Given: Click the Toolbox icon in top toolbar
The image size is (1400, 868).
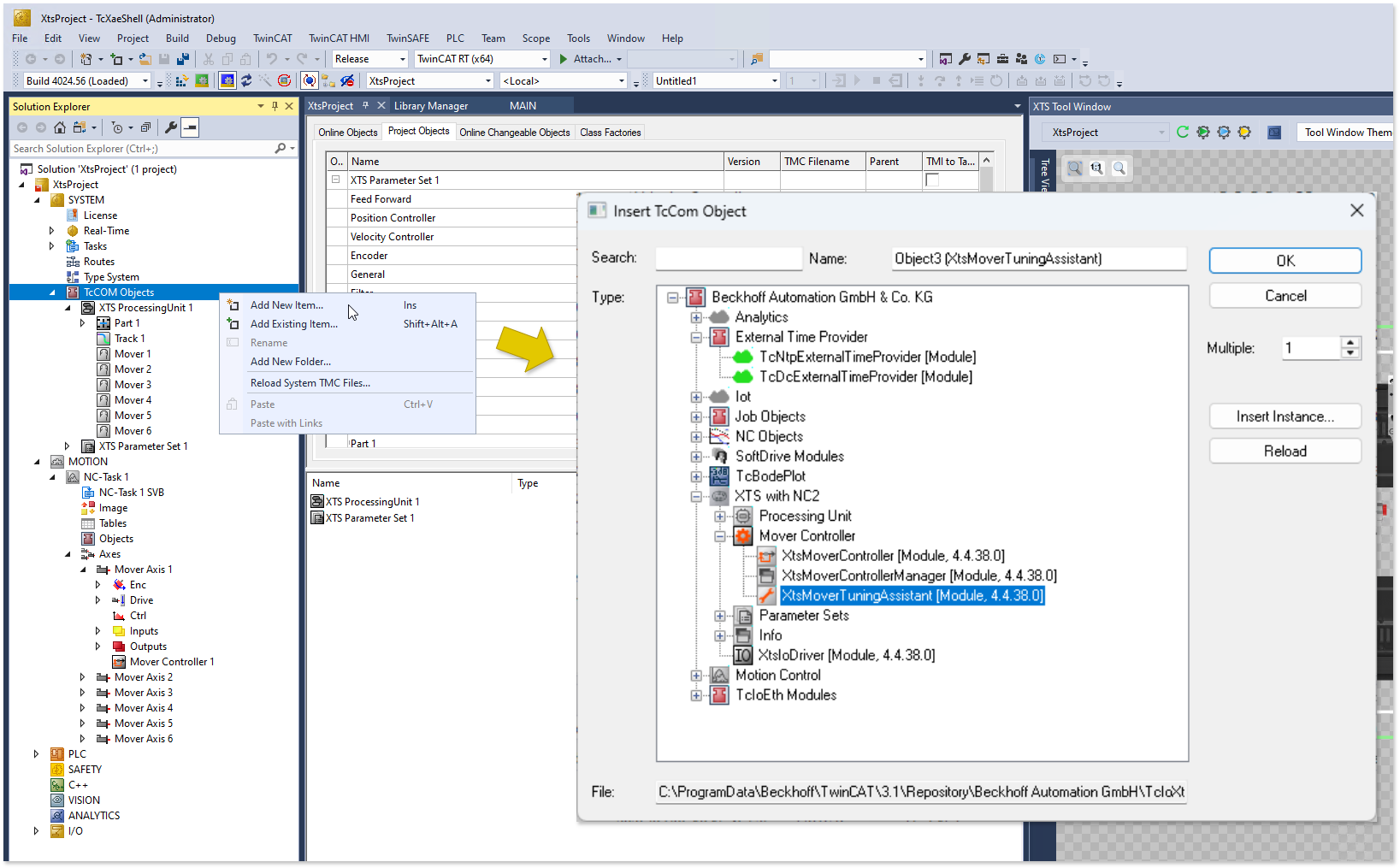Looking at the screenshot, I should [1002, 59].
